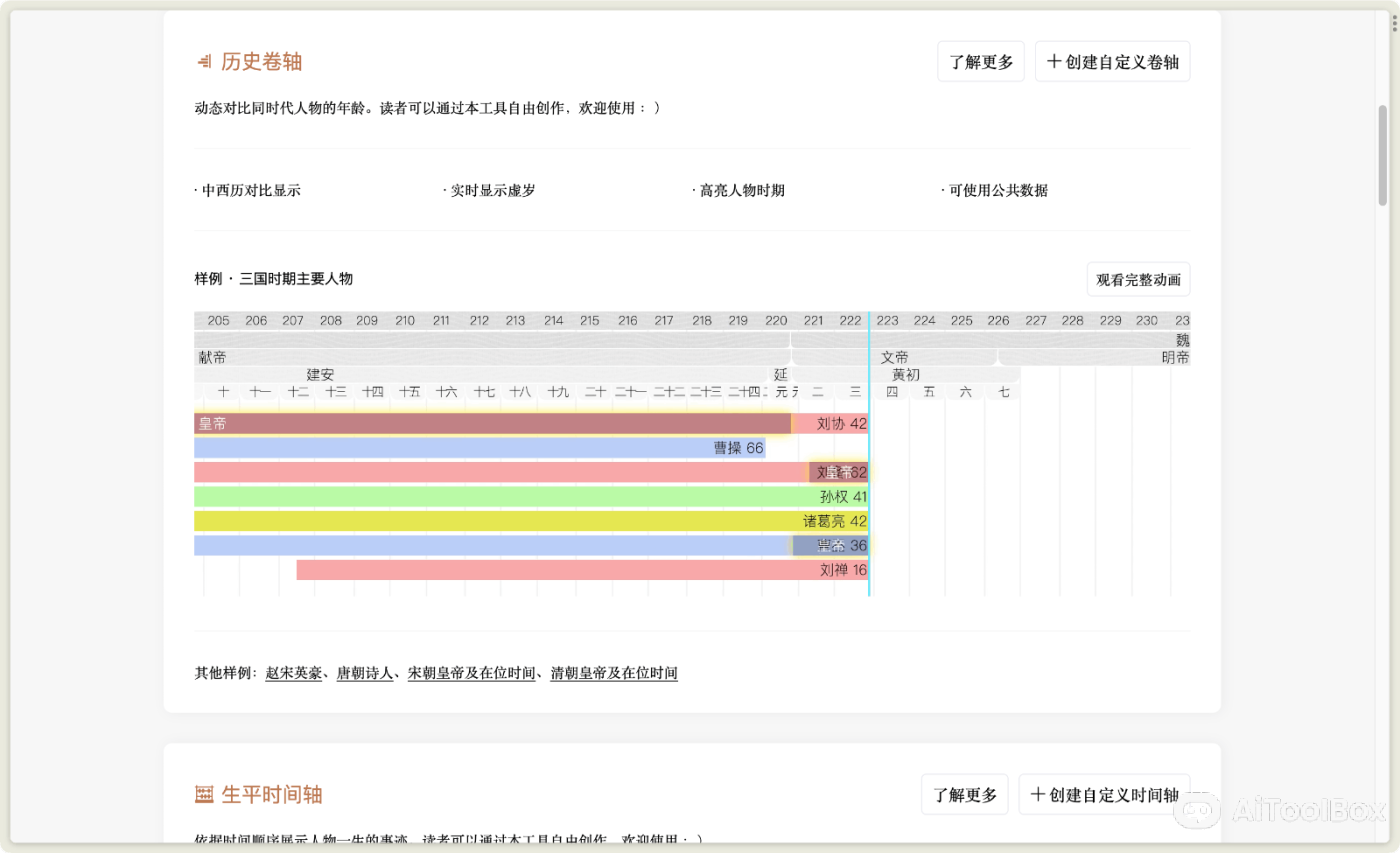Image resolution: width=1400 pixels, height=853 pixels.
Task: Click the plus icon on 创建自定义时间轴 button
Action: point(1036,794)
